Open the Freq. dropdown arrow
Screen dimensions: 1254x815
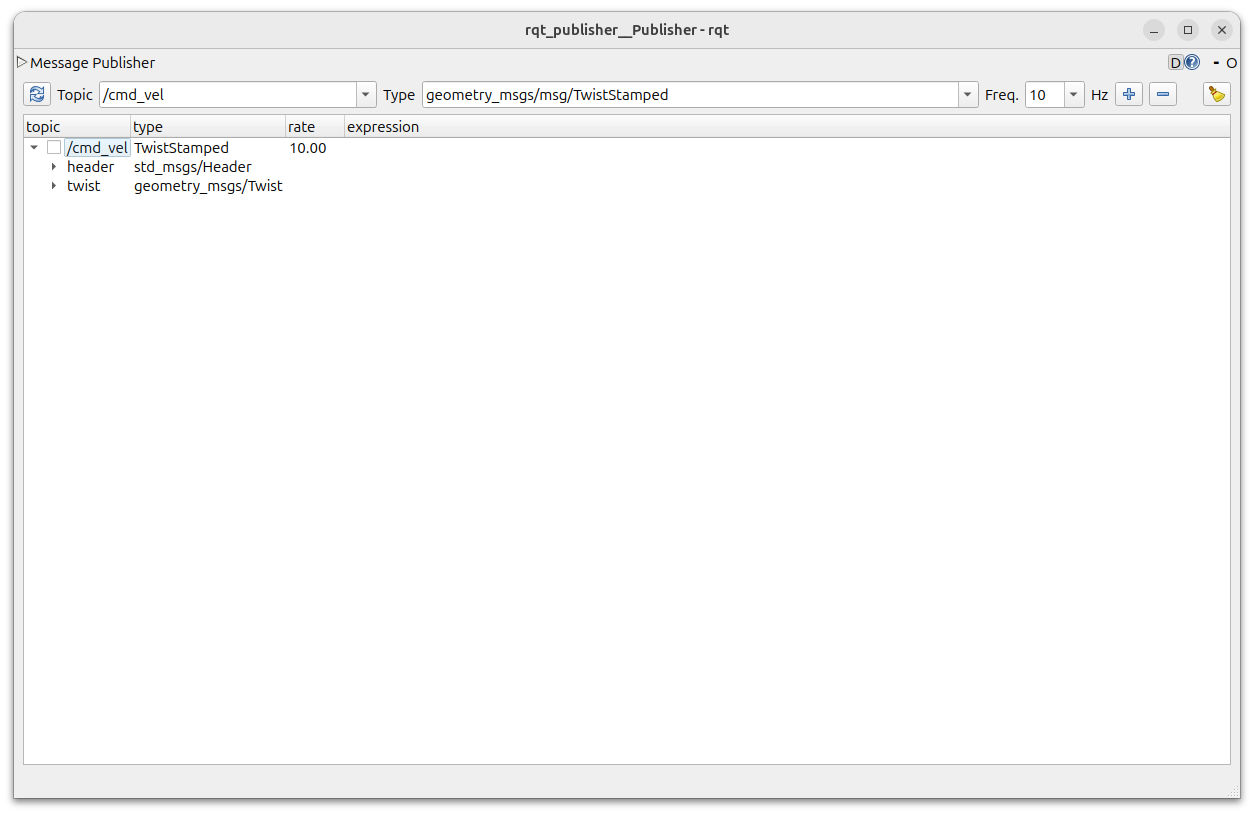point(1074,95)
